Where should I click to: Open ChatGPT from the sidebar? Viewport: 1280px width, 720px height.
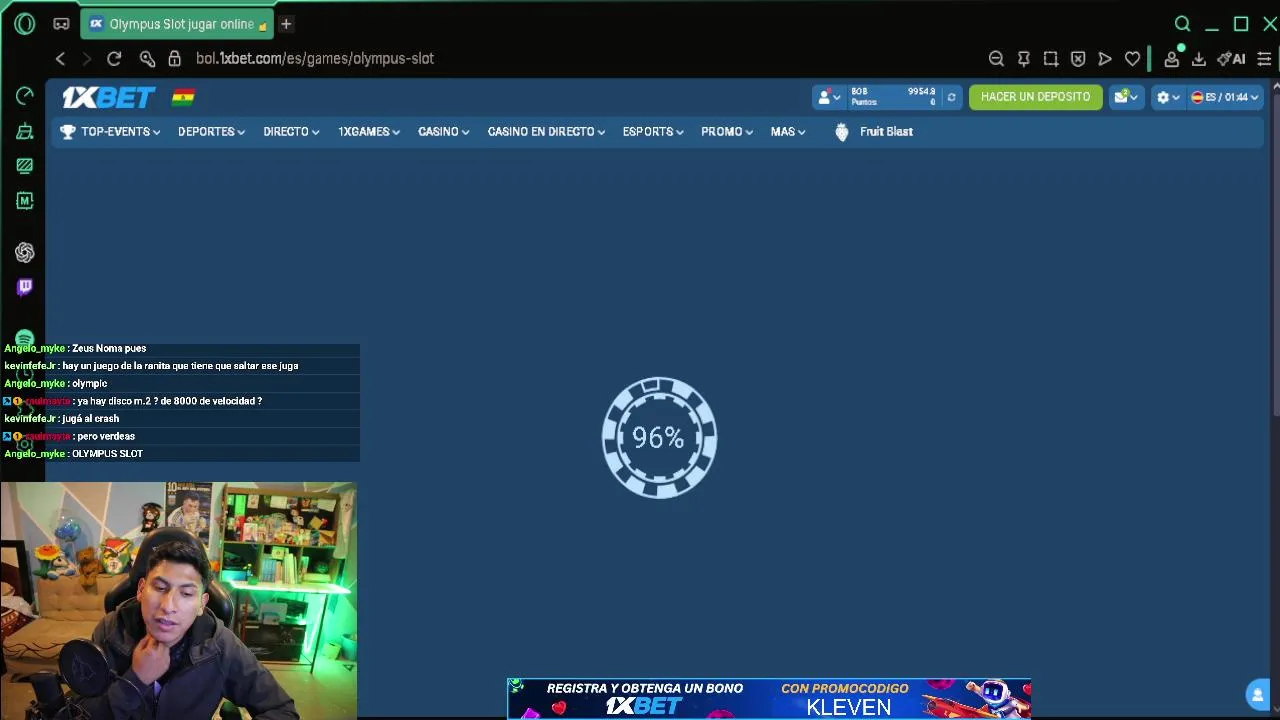(25, 253)
